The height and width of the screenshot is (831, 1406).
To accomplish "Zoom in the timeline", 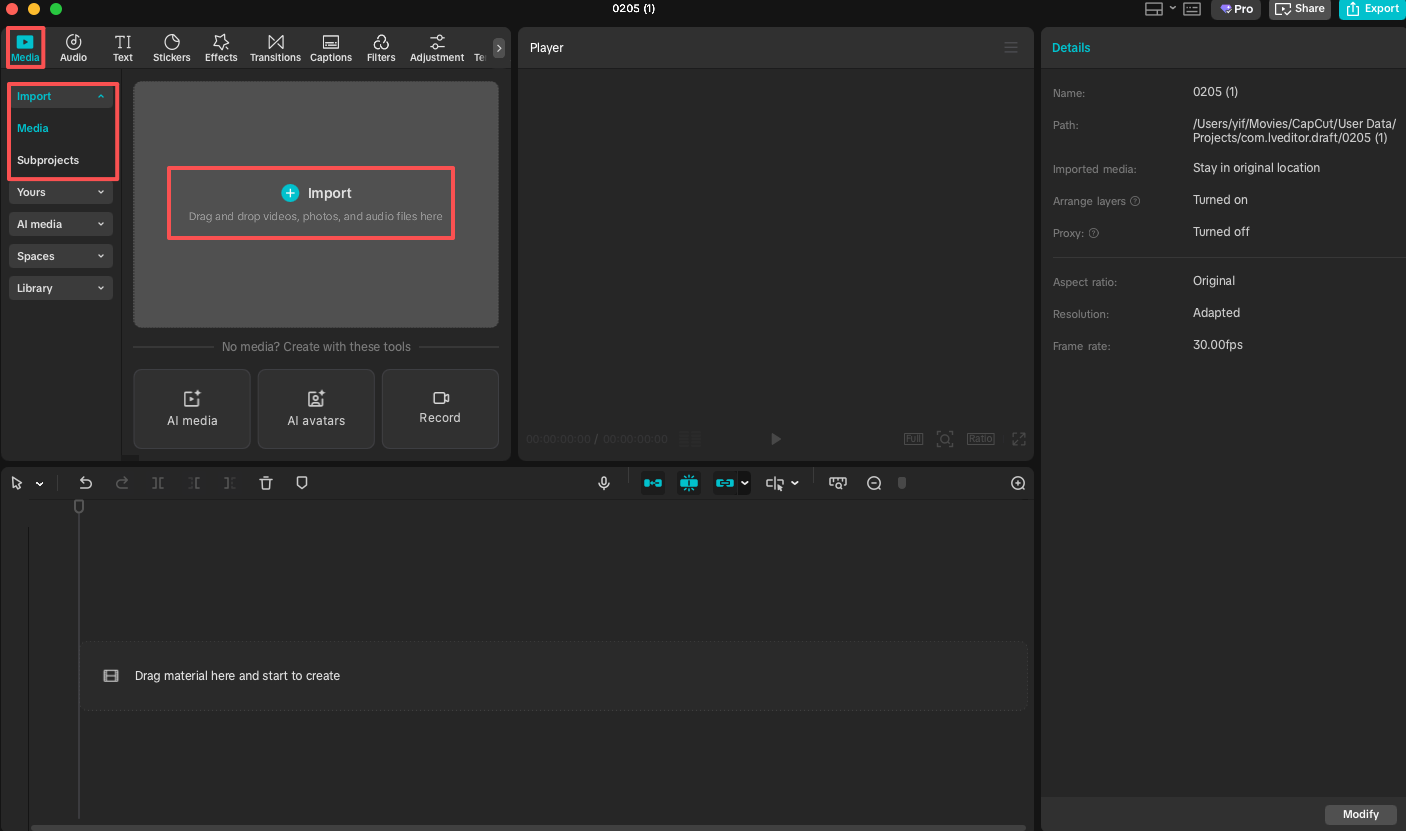I will tap(1018, 483).
